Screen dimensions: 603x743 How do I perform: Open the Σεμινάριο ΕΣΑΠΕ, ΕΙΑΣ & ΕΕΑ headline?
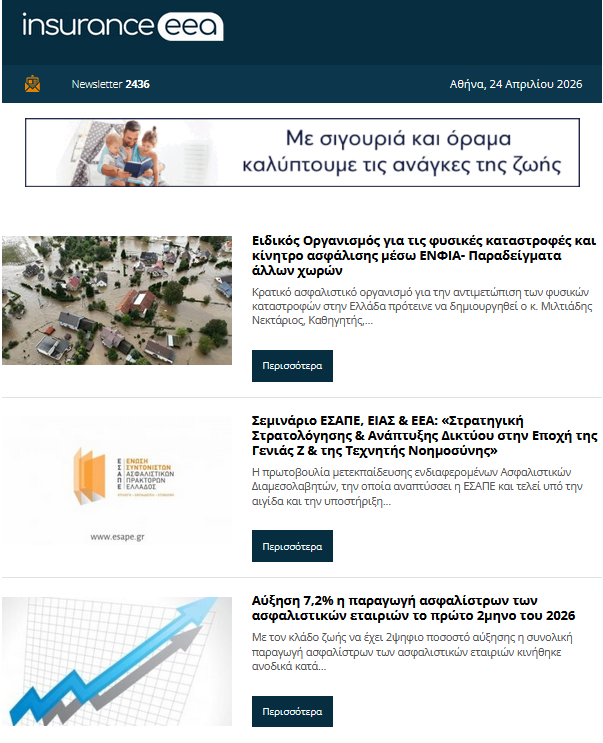click(x=424, y=435)
